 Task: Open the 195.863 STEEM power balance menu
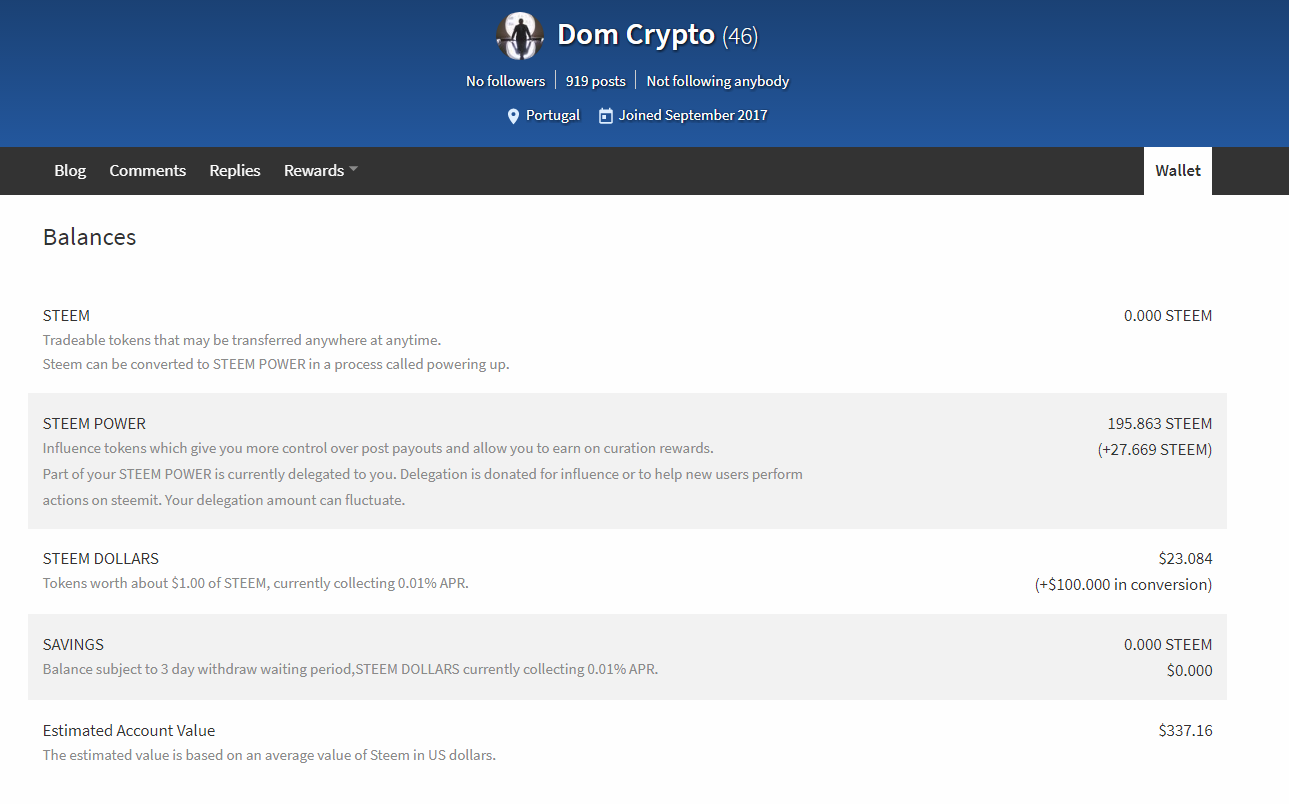coord(1160,424)
